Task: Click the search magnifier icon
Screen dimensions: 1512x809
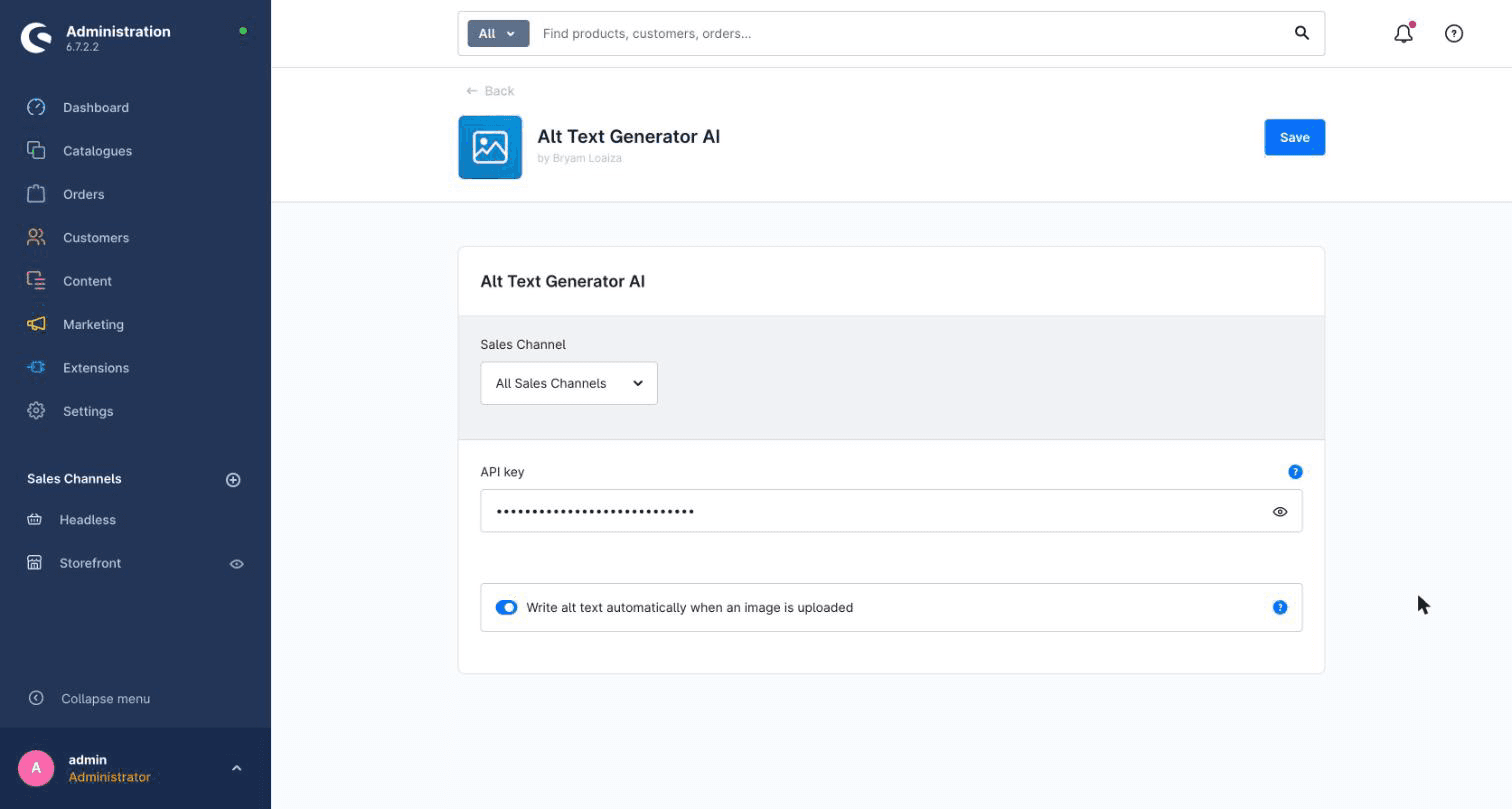Action: tap(1302, 33)
